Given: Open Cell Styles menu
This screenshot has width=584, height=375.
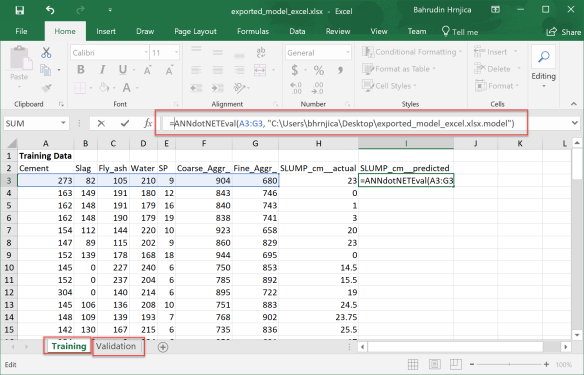Looking at the screenshot, I should pyautogui.click(x=390, y=86).
